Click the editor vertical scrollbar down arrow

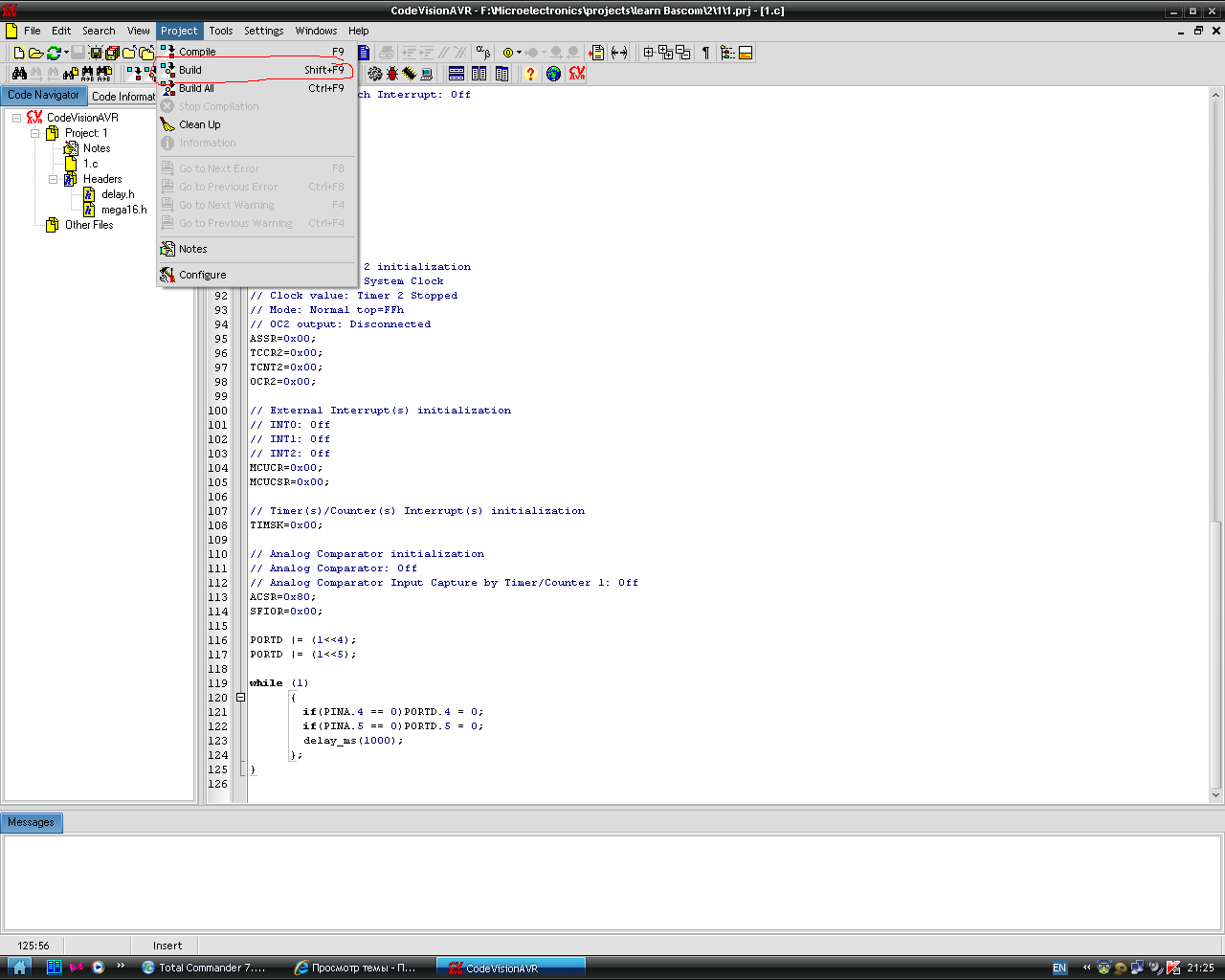[1215, 794]
